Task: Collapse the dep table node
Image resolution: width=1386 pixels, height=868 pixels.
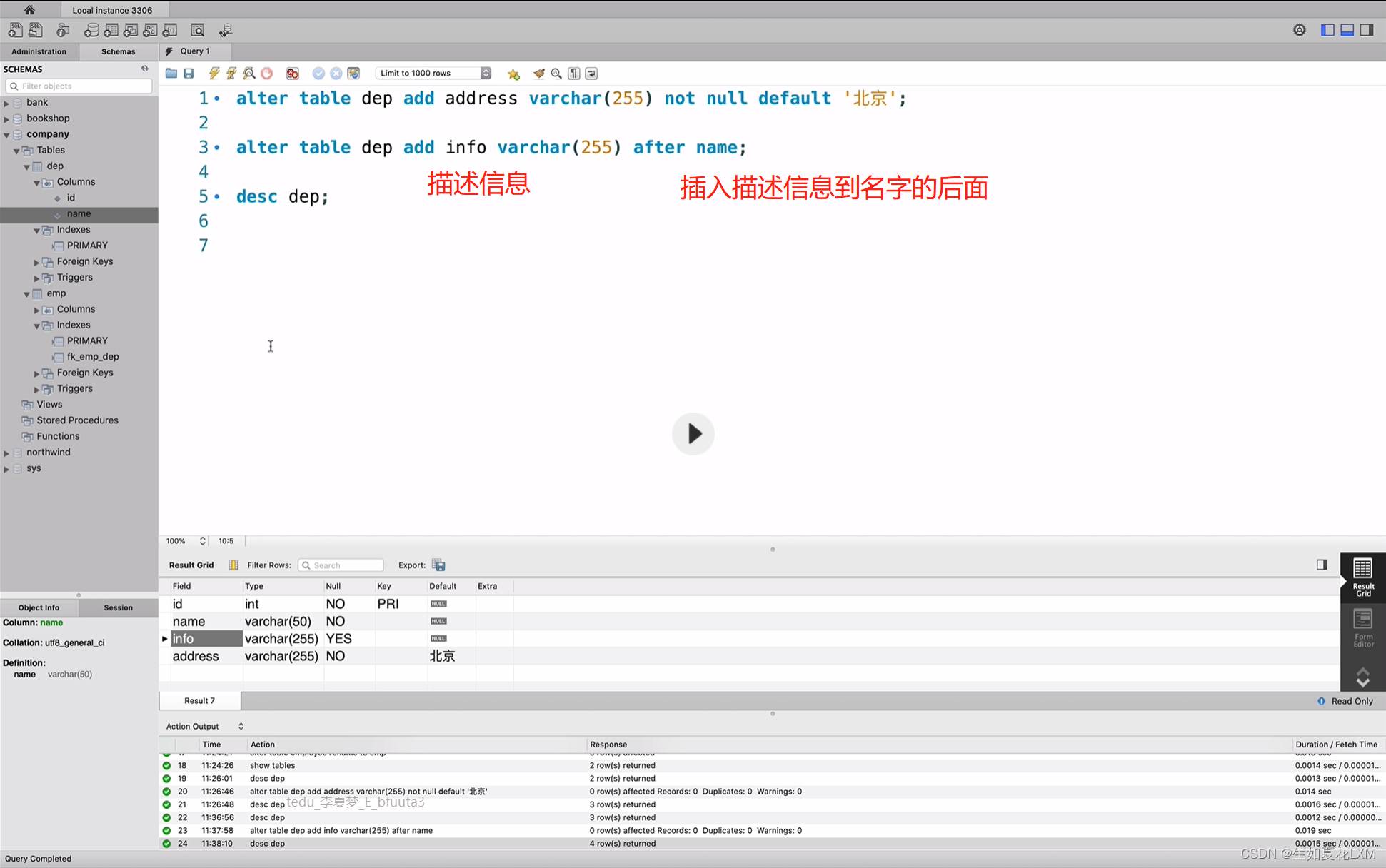Action: click(x=27, y=166)
